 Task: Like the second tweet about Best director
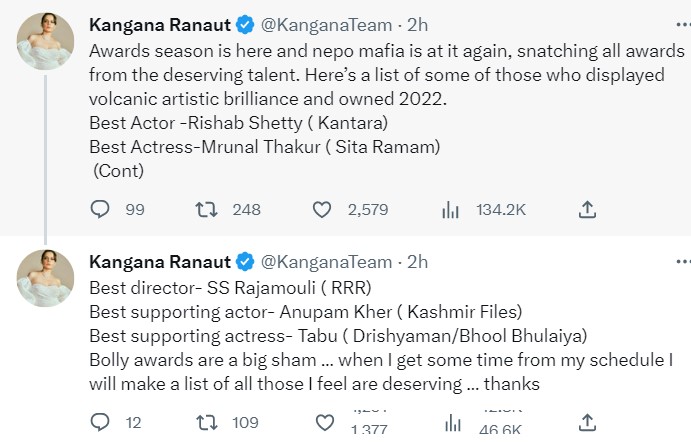click(322, 422)
